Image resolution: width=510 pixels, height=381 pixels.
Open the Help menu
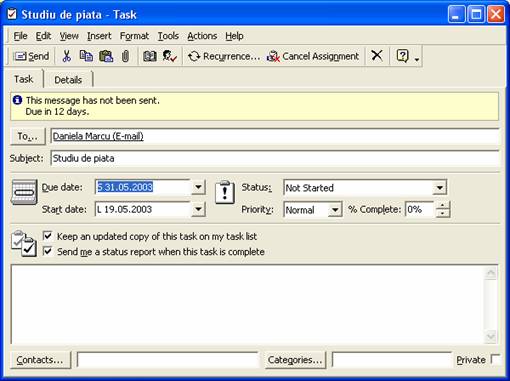click(x=234, y=36)
